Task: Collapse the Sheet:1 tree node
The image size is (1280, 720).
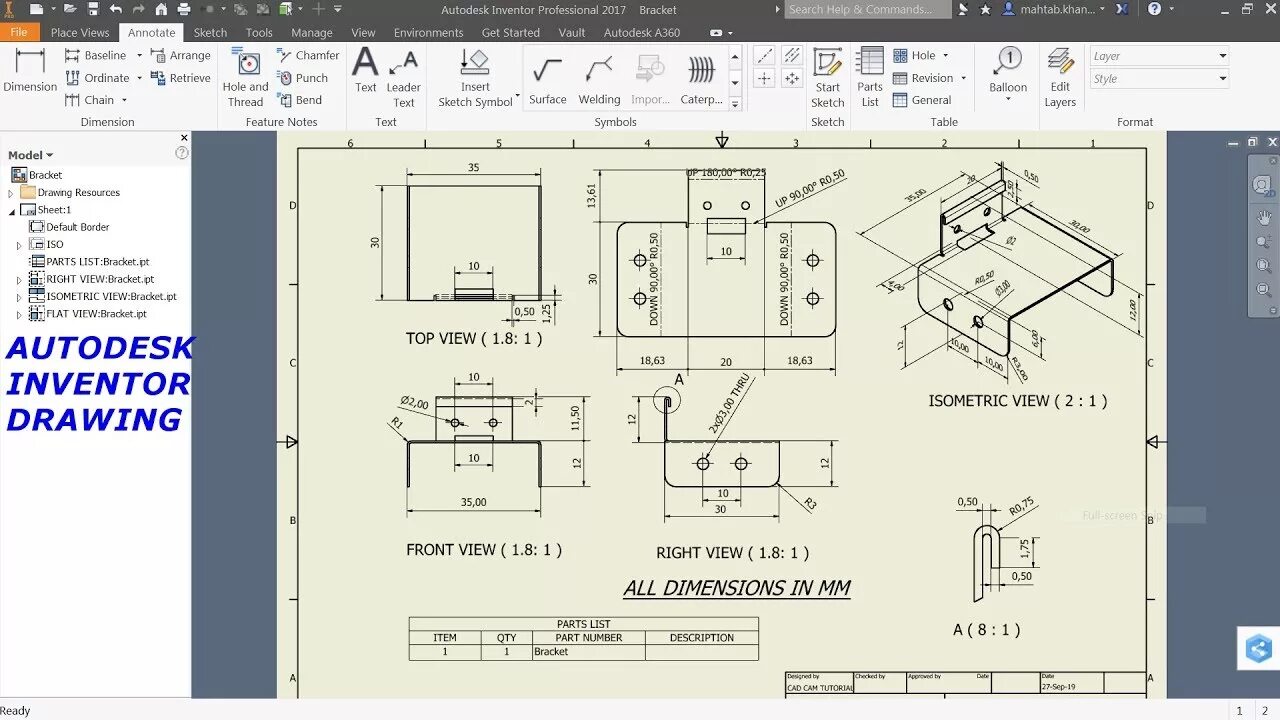Action: point(12,211)
